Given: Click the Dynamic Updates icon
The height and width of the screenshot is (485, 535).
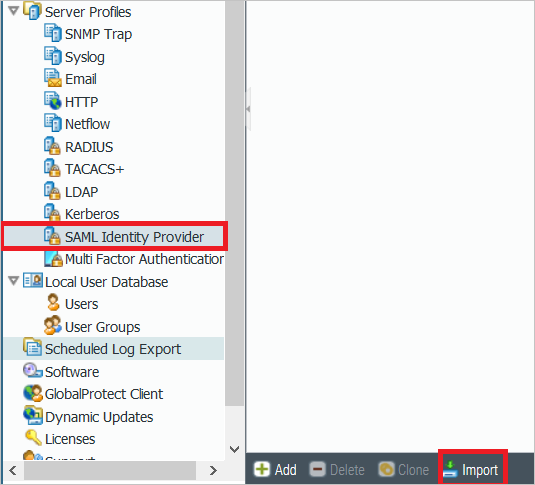Looking at the screenshot, I should (x=33, y=415).
